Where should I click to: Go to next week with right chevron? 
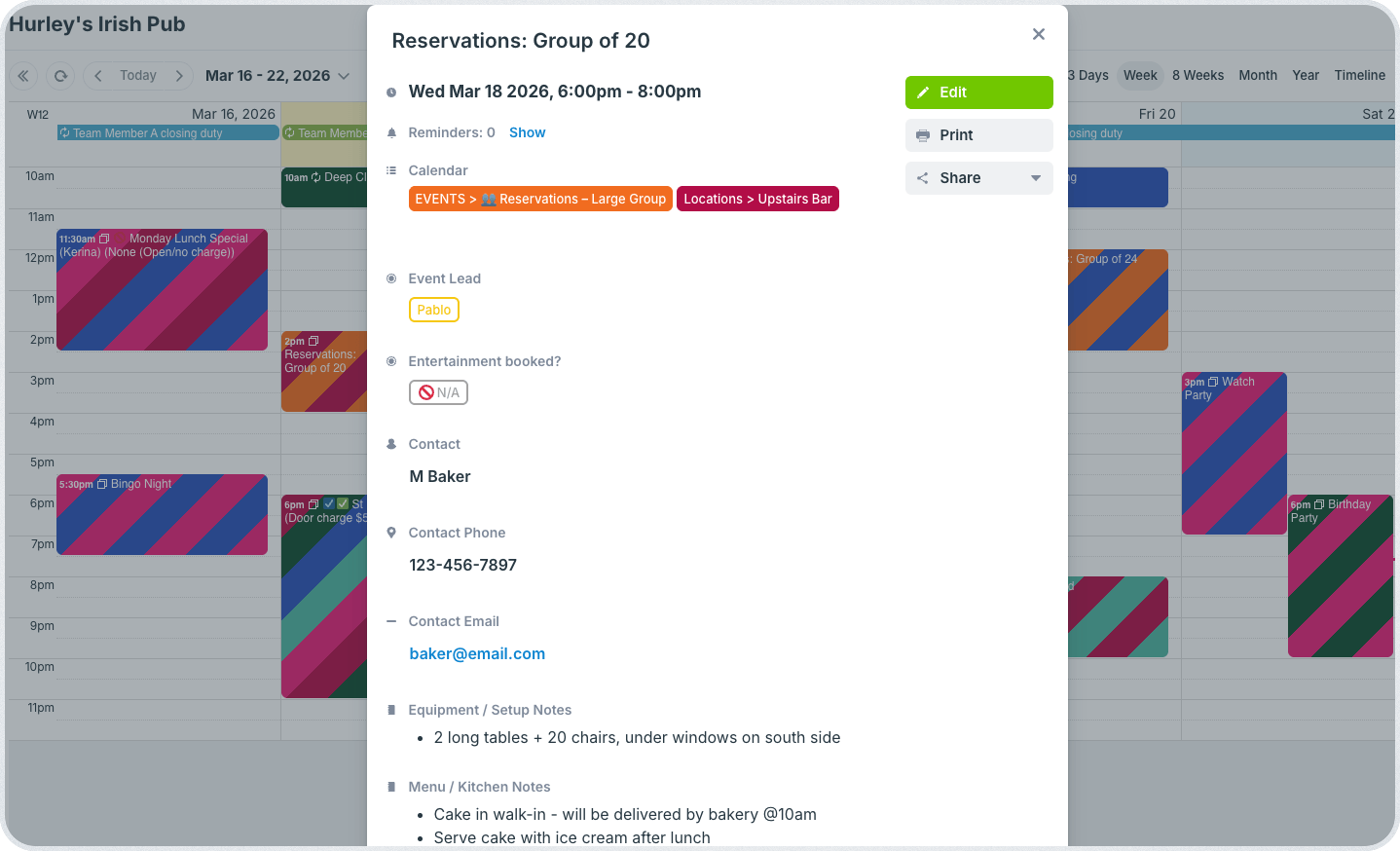(x=179, y=76)
